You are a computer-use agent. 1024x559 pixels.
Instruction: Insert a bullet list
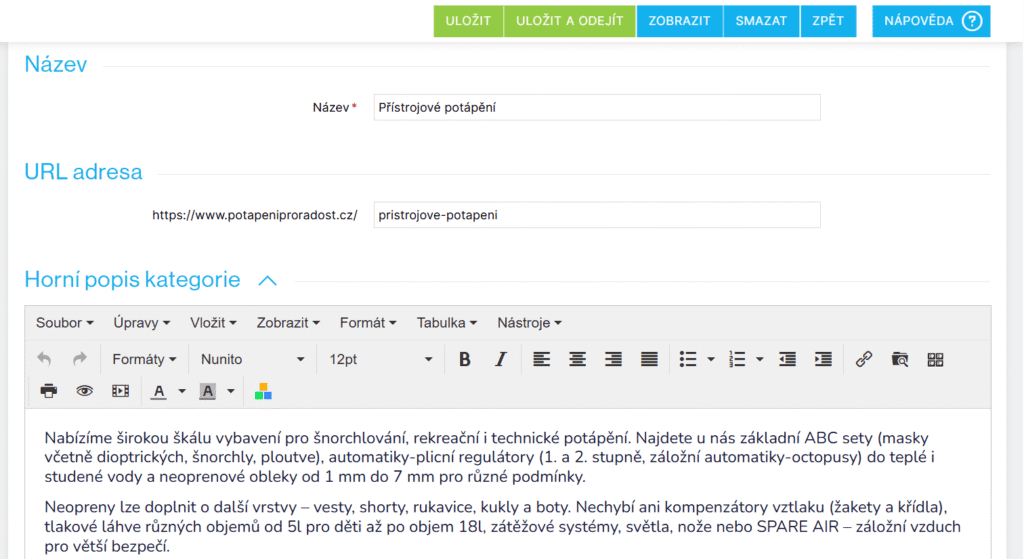pos(688,359)
